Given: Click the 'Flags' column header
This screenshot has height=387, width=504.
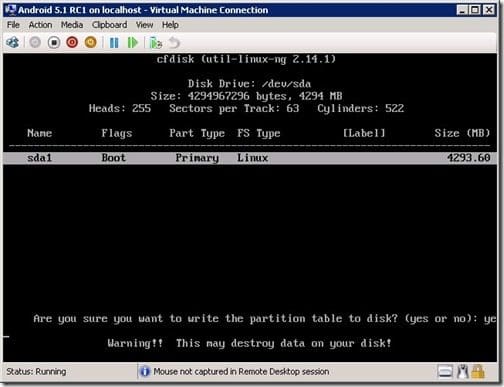Looking at the screenshot, I should click(117, 133).
